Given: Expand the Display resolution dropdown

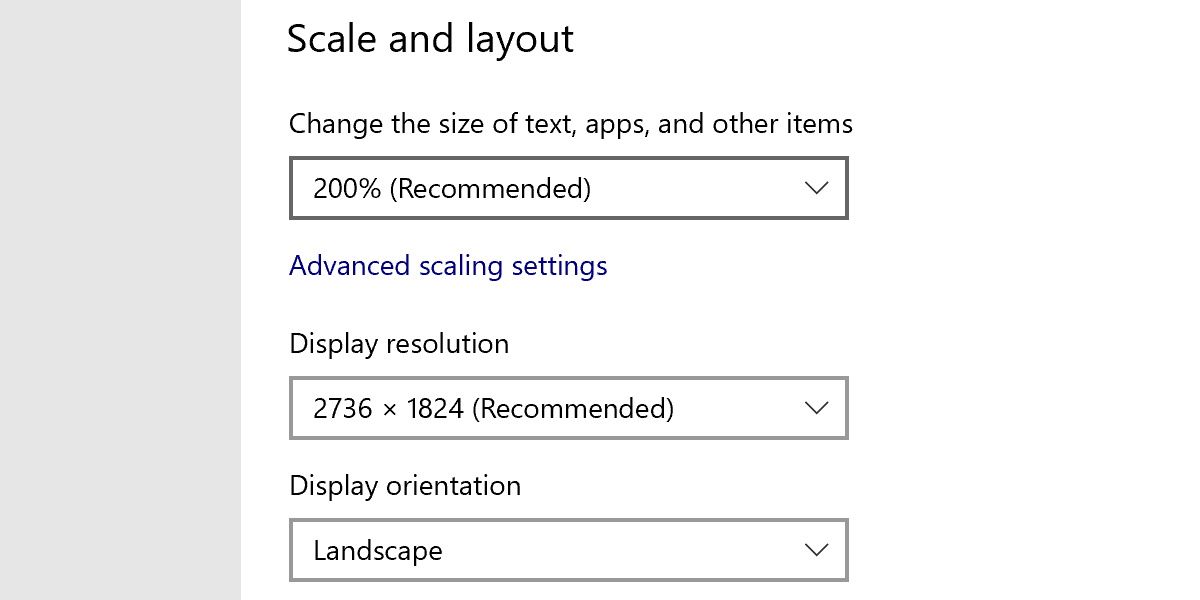Looking at the screenshot, I should (568, 408).
